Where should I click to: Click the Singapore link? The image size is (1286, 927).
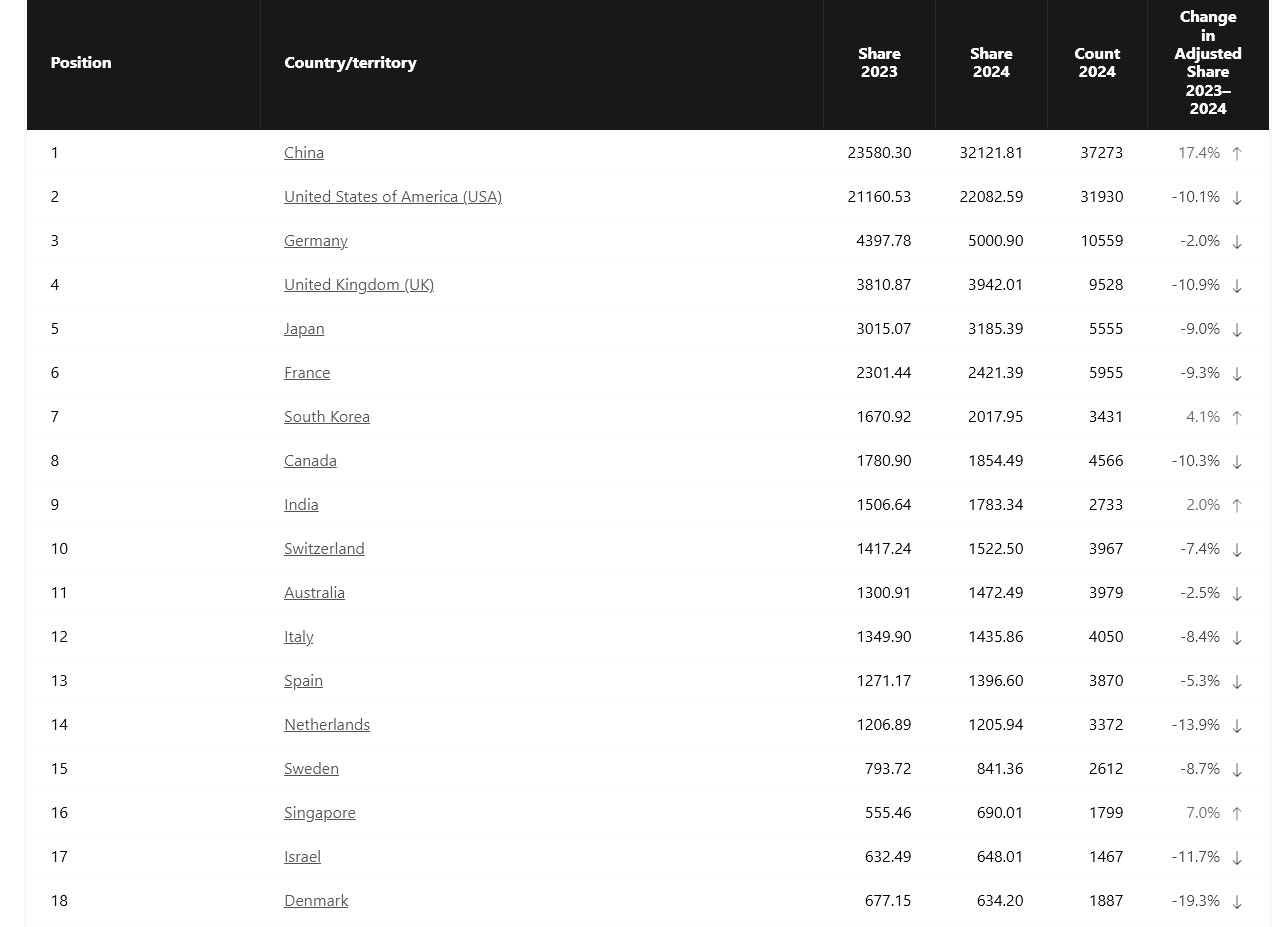pyautogui.click(x=319, y=813)
